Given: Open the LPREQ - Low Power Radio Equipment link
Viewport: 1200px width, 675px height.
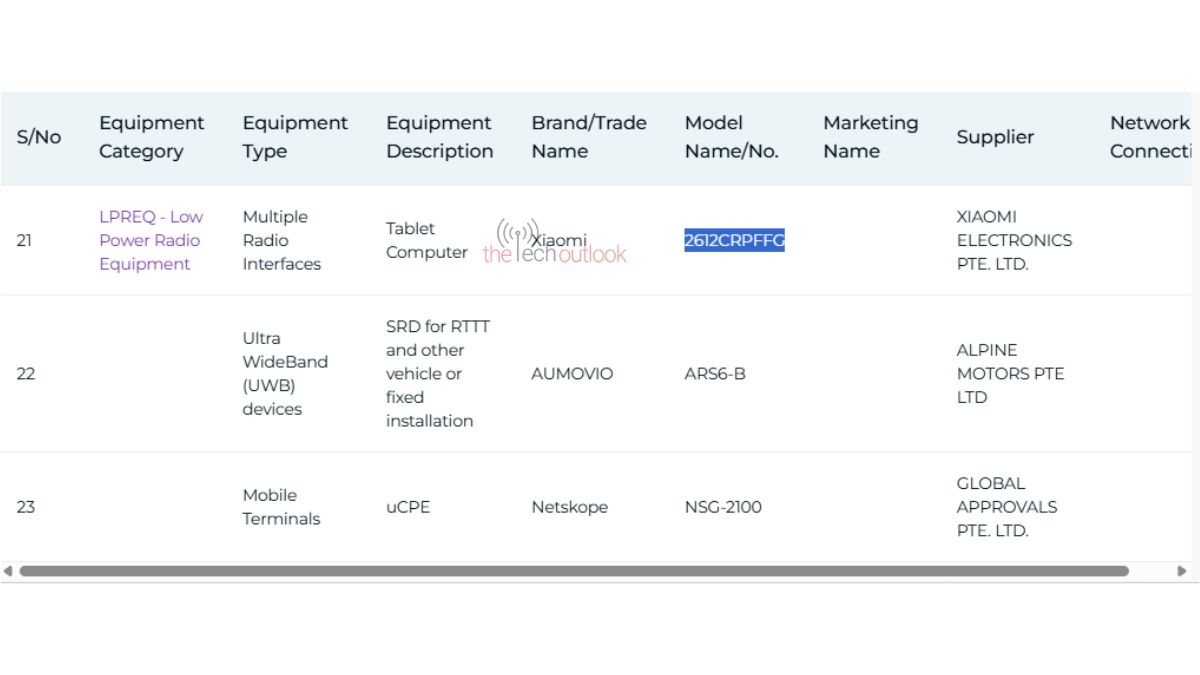Looking at the screenshot, I should point(151,240).
